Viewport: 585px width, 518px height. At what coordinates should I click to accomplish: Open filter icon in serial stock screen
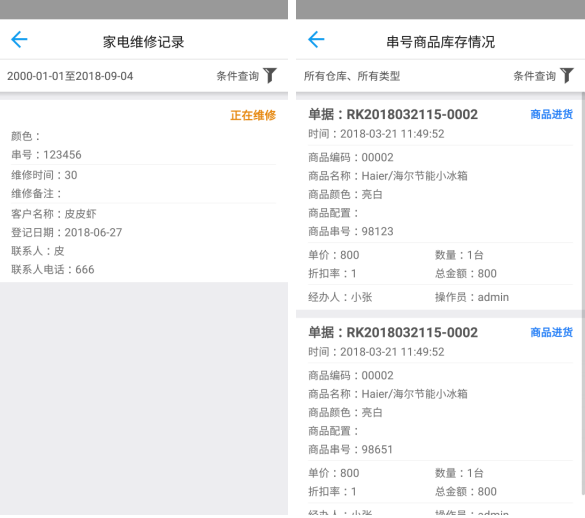coord(567,75)
